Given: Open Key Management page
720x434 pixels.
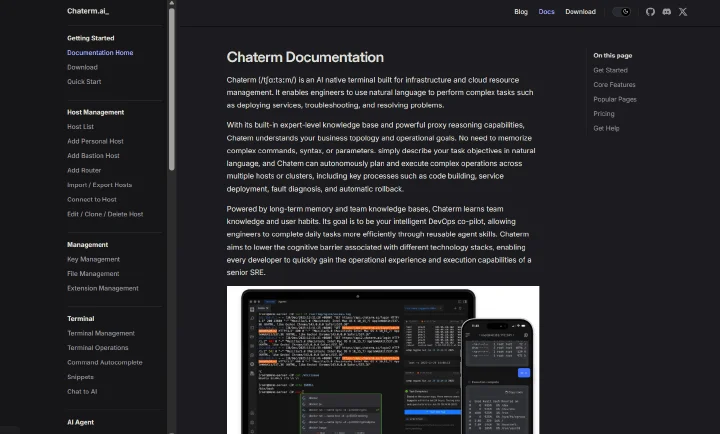Looking at the screenshot, I should (x=93, y=259).
